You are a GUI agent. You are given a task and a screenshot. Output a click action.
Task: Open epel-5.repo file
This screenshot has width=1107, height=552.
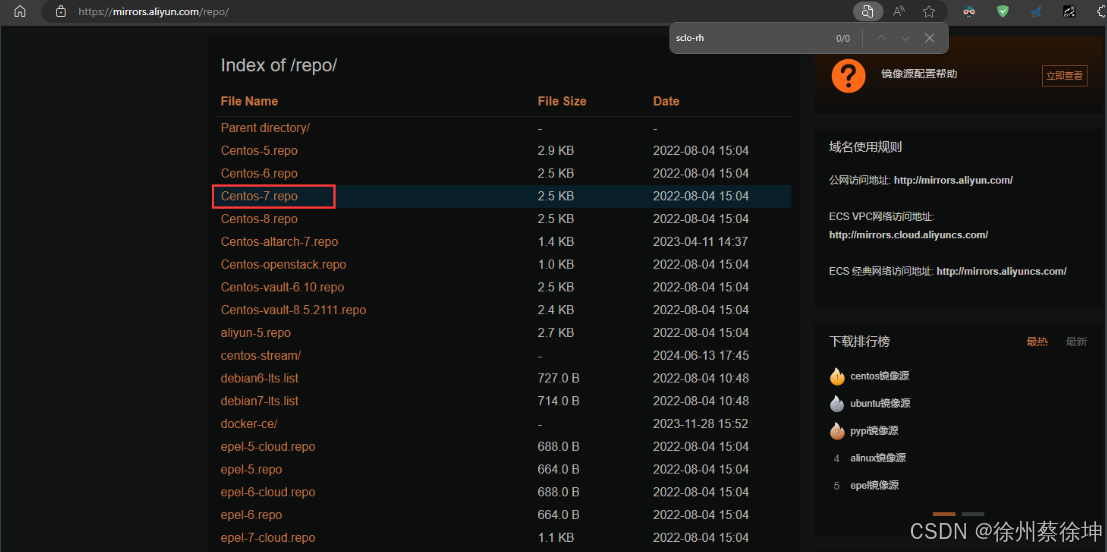(x=251, y=469)
